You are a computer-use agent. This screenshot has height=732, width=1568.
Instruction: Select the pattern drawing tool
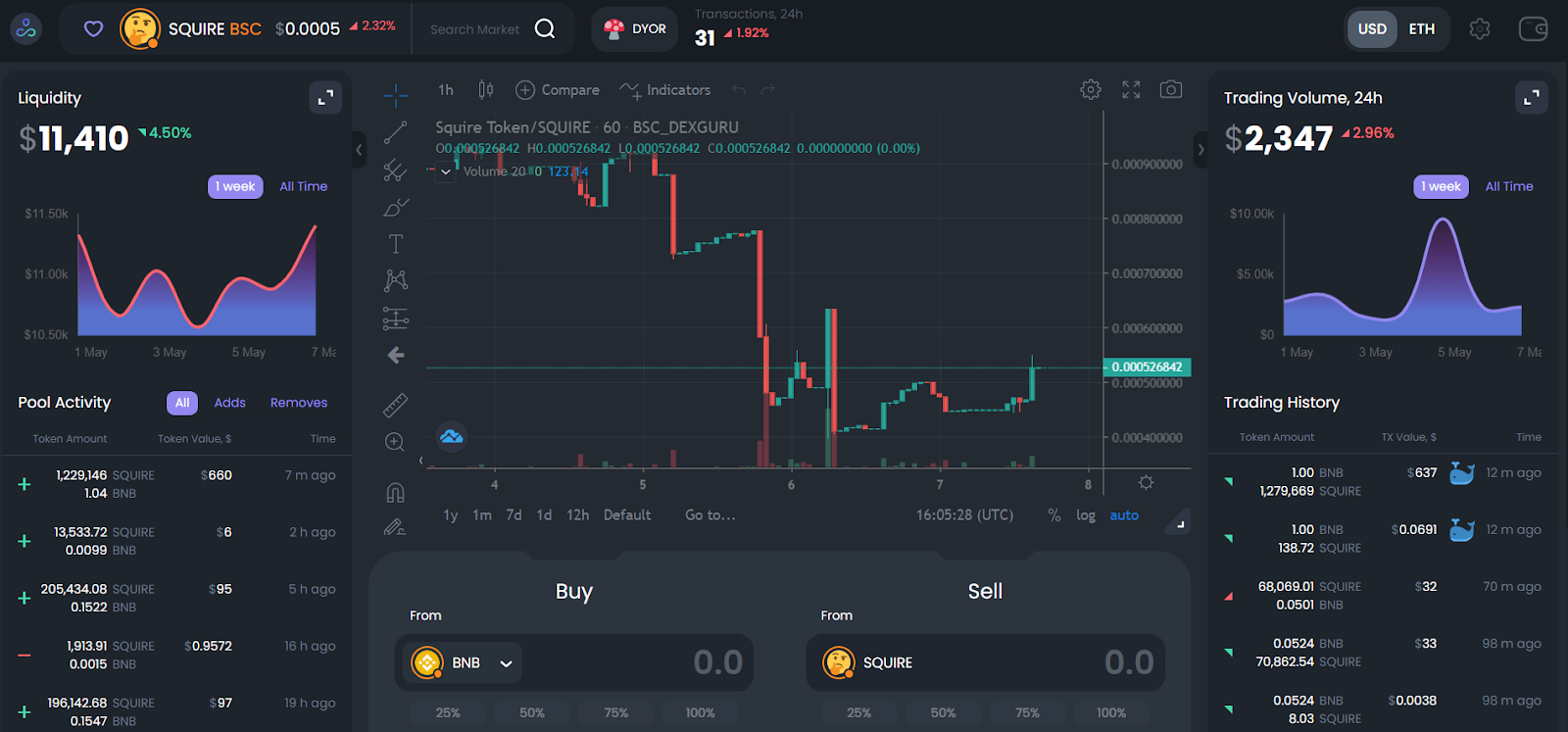coord(396,281)
